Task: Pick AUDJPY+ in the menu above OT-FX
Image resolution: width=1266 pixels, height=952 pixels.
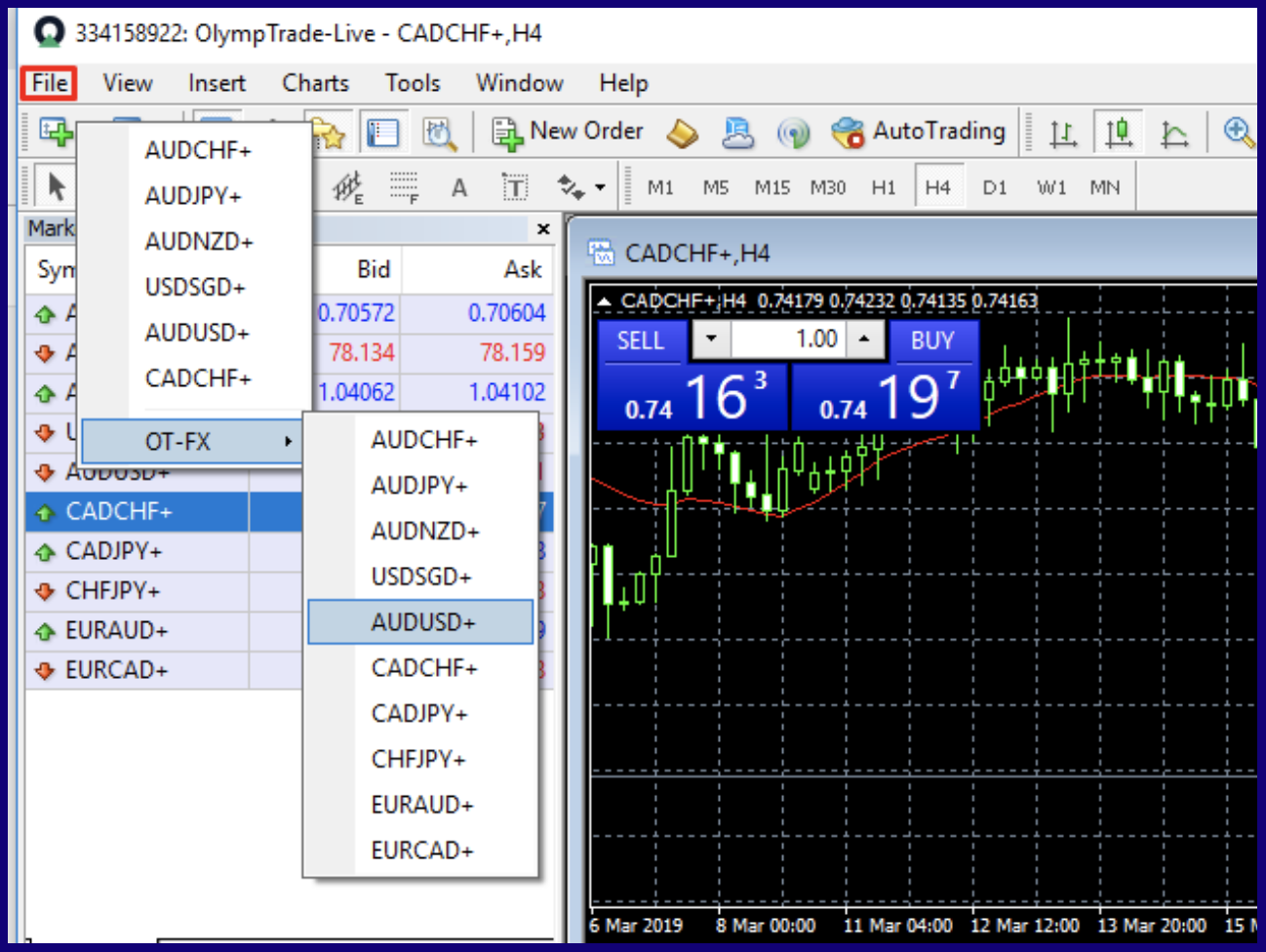Action: pos(195,196)
